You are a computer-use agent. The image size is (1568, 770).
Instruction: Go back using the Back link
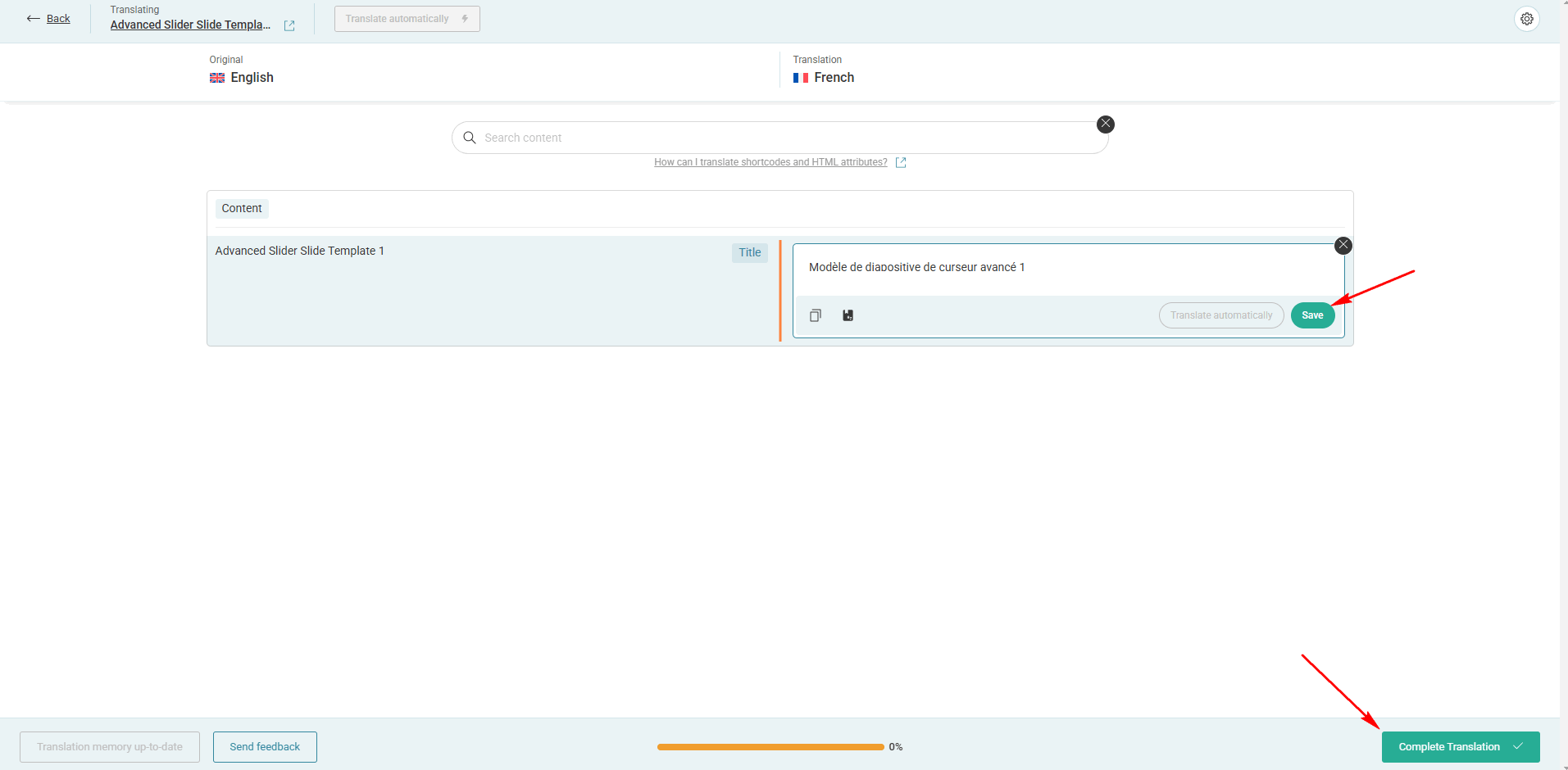click(x=58, y=18)
